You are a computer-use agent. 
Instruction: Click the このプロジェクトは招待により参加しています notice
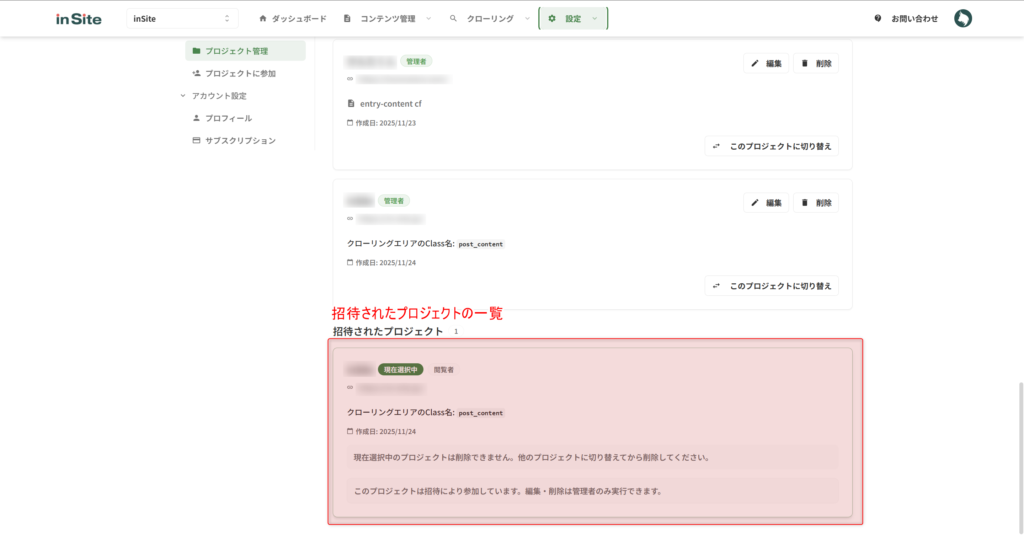[592, 491]
